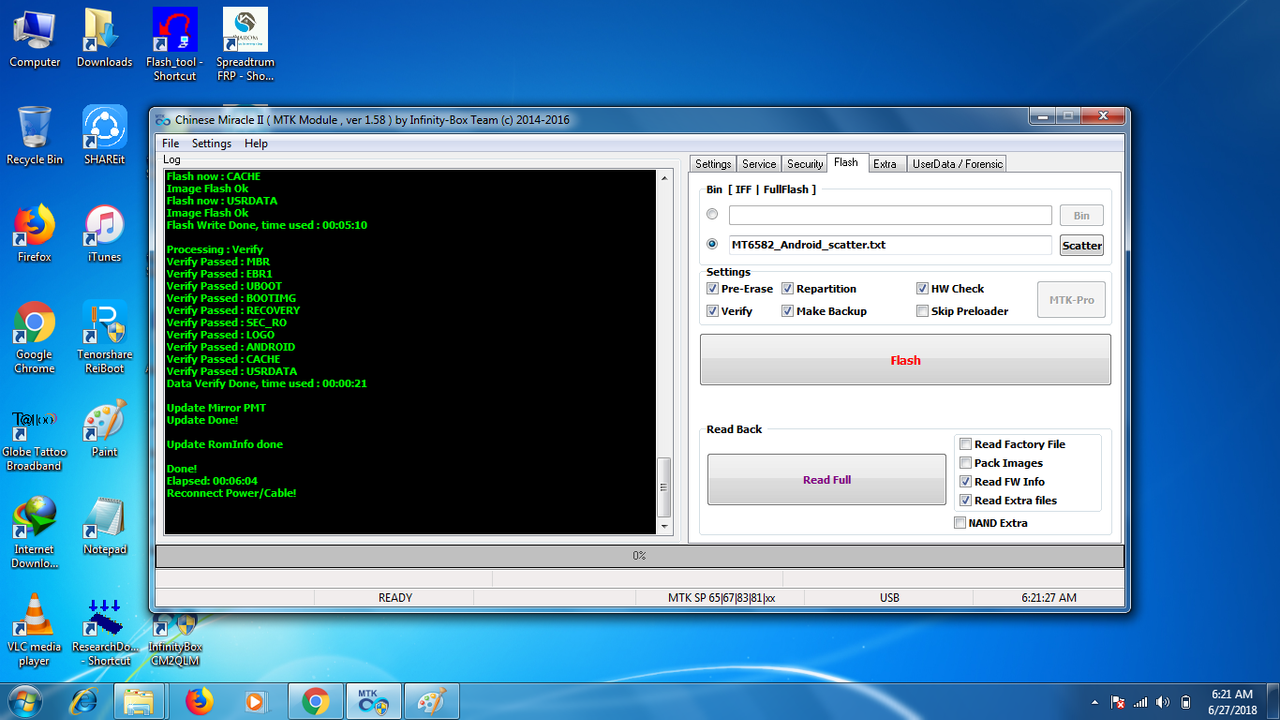Switch to the MTK module taskbar button

[374, 701]
